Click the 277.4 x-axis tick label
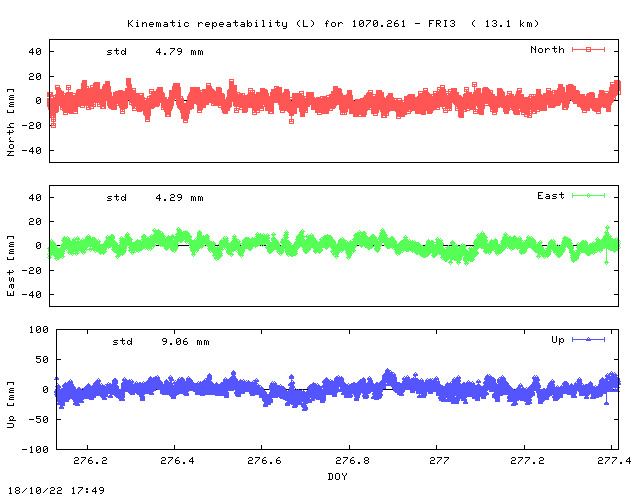640x496 pixels. 614,461
